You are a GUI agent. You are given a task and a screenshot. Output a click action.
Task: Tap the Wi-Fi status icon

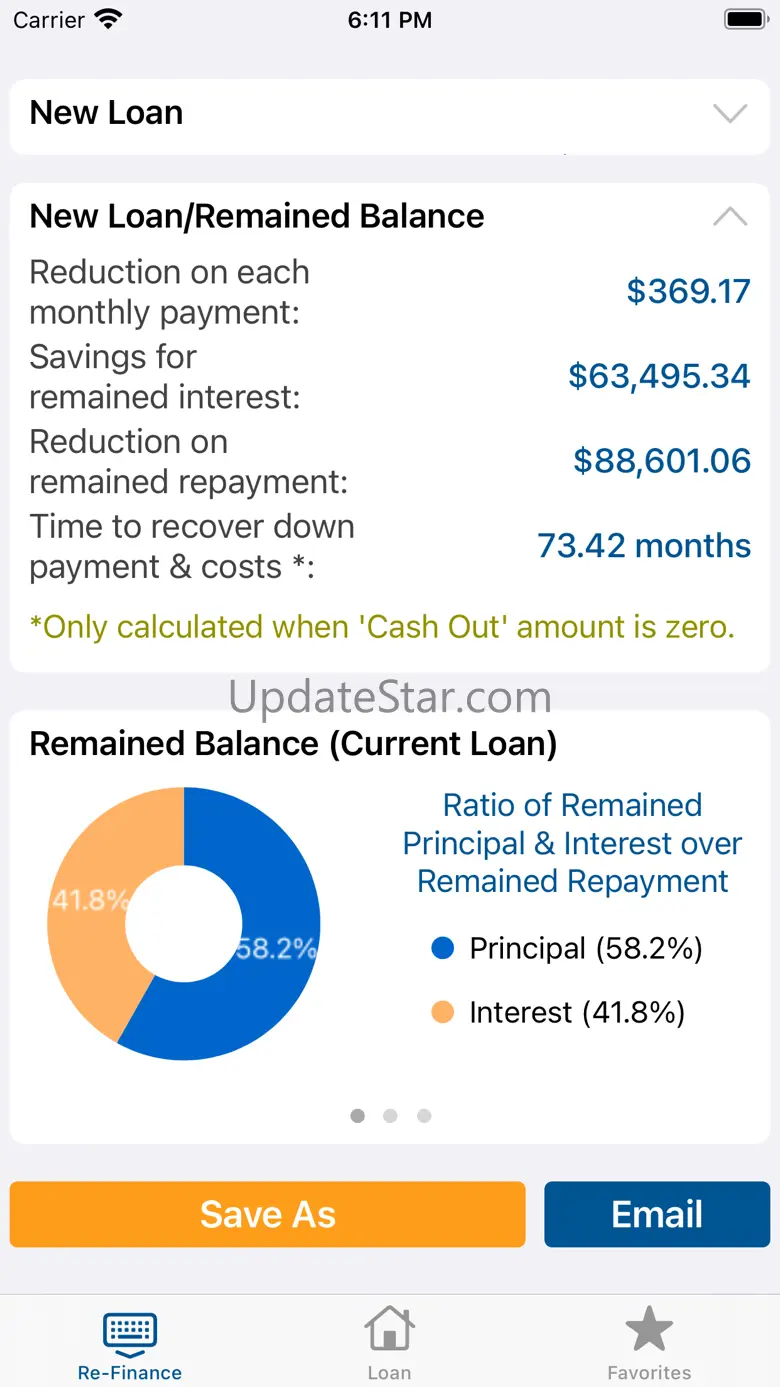point(106,19)
